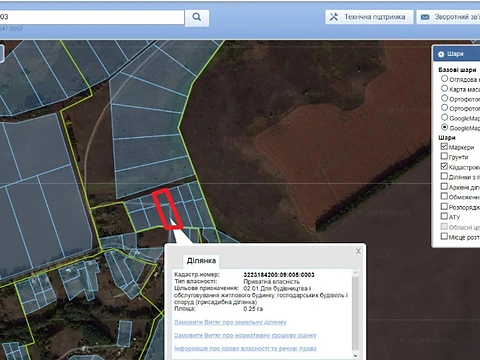Click the envelope feedback icon

click(x=425, y=17)
